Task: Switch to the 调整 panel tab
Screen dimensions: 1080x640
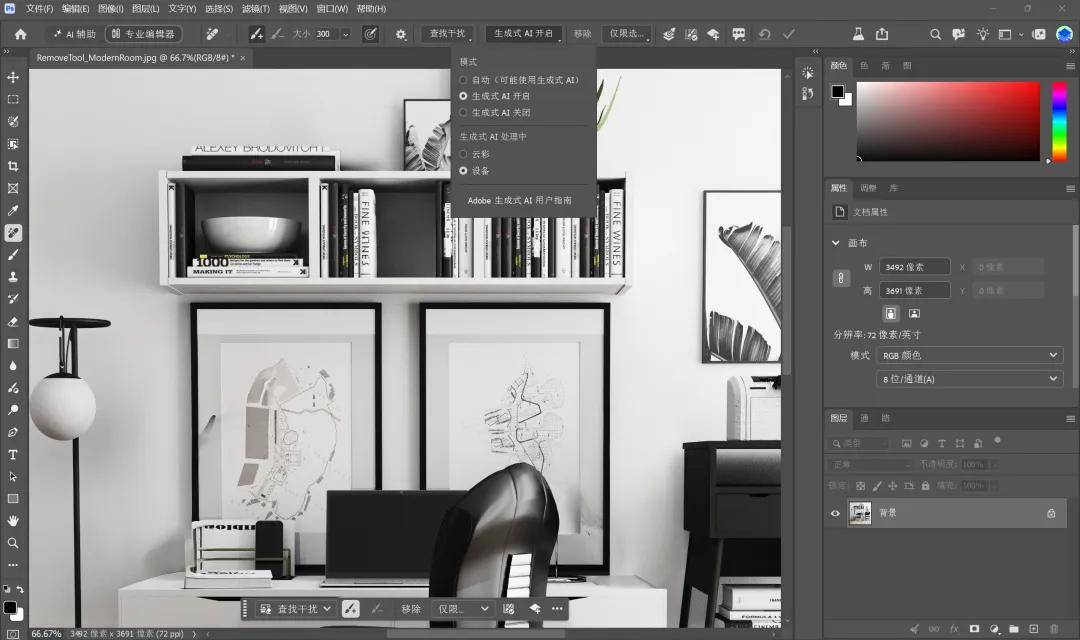Action: 868,188
